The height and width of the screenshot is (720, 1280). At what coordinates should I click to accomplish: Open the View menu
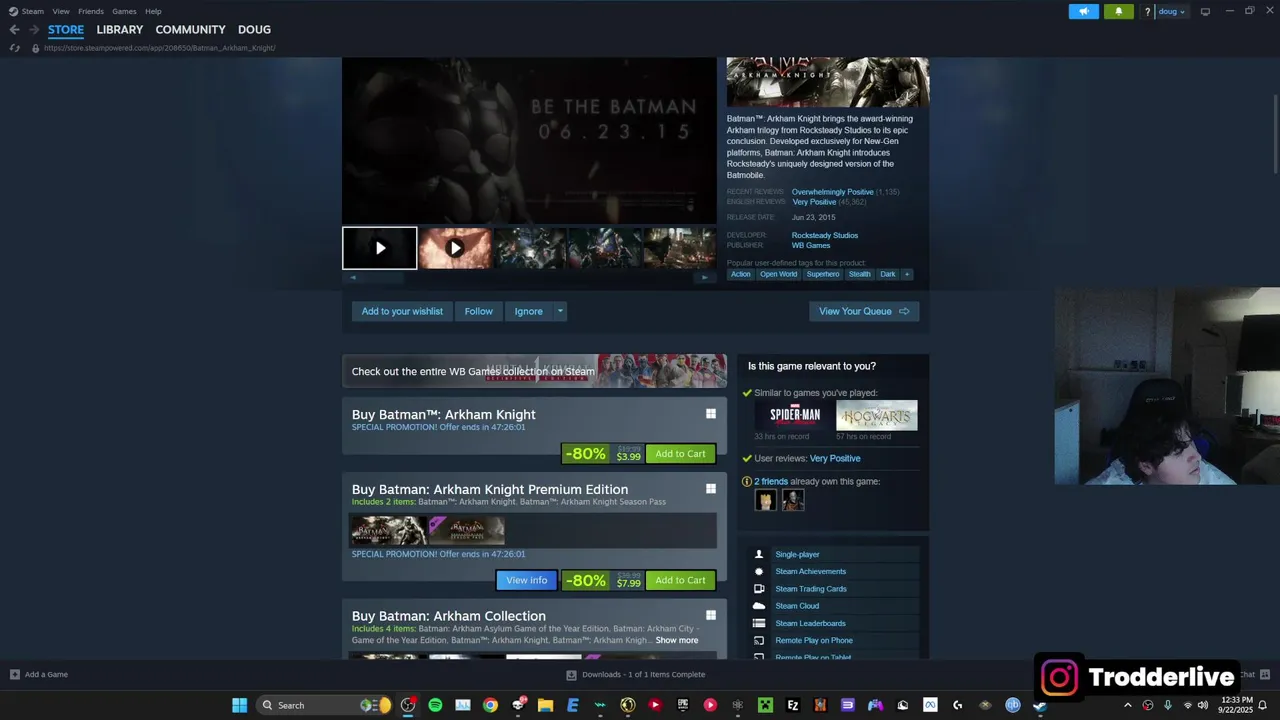pos(61,11)
